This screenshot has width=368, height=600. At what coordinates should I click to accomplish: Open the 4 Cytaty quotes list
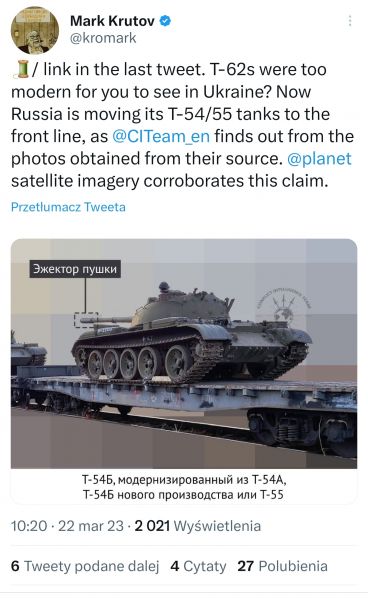(198, 566)
